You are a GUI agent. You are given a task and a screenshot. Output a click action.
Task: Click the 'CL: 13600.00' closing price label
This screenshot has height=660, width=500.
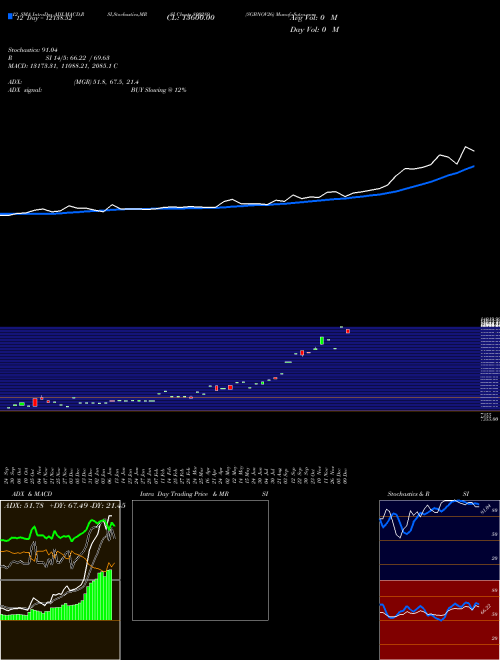191,18
